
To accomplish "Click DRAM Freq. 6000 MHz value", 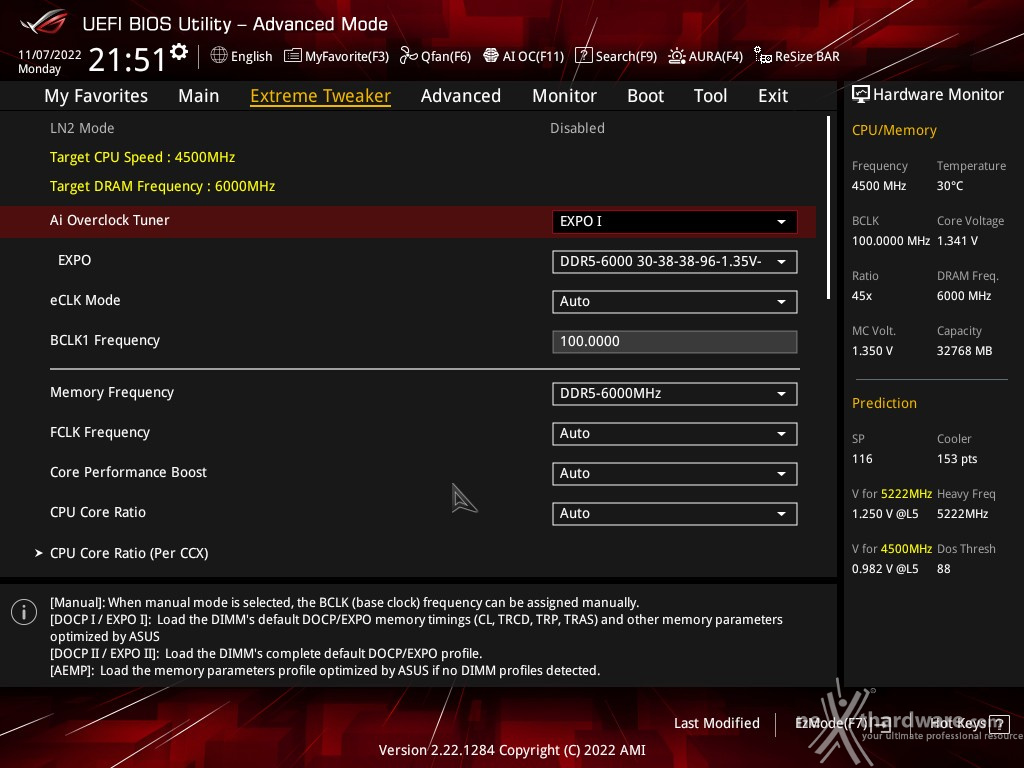I will (964, 296).
